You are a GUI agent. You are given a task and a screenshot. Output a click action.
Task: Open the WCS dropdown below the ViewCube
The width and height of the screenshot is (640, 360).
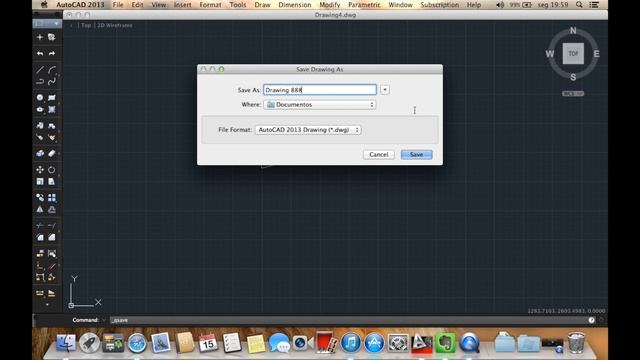pyautogui.click(x=573, y=93)
